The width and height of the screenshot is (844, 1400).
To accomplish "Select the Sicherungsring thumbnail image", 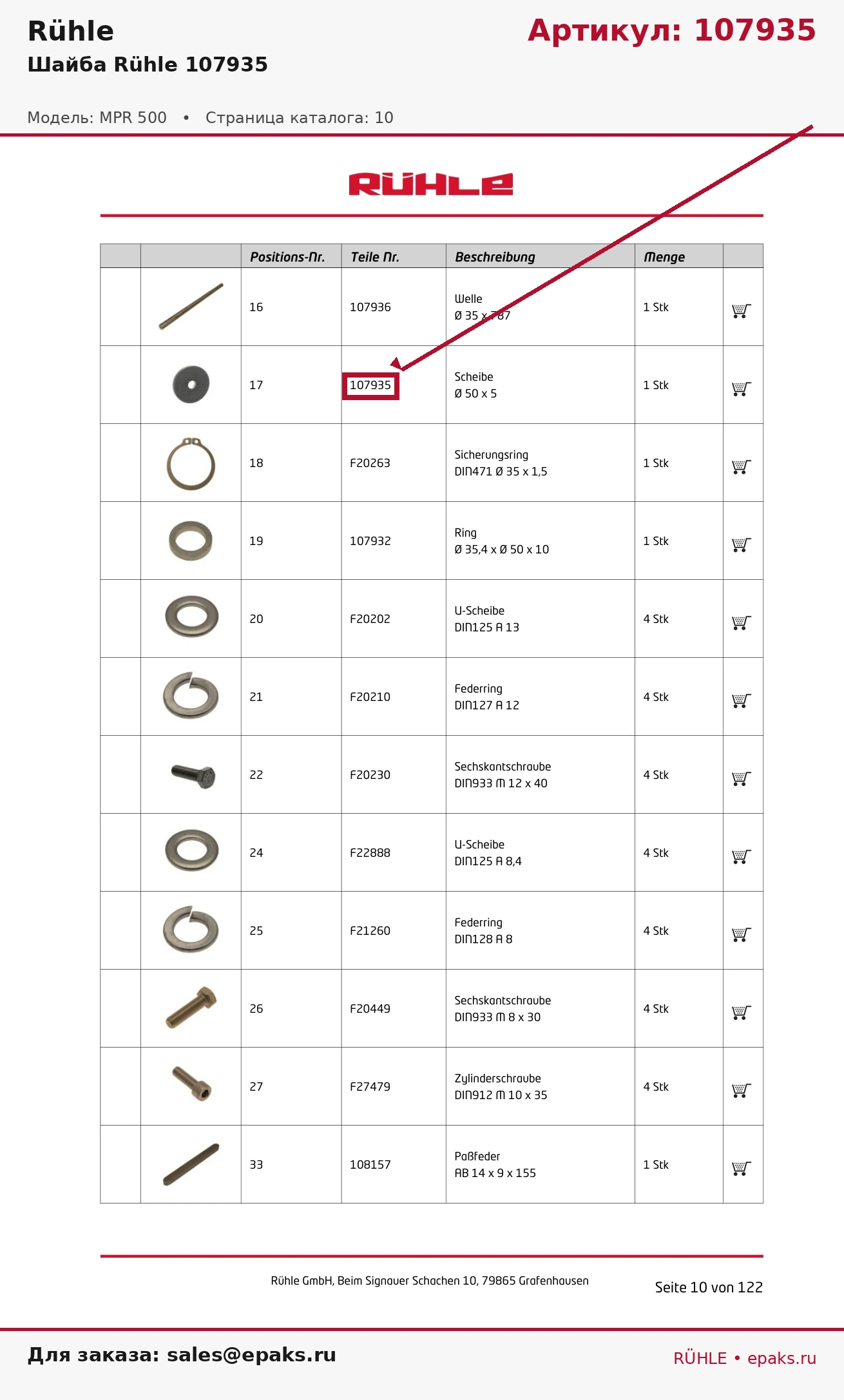I will pos(191,463).
